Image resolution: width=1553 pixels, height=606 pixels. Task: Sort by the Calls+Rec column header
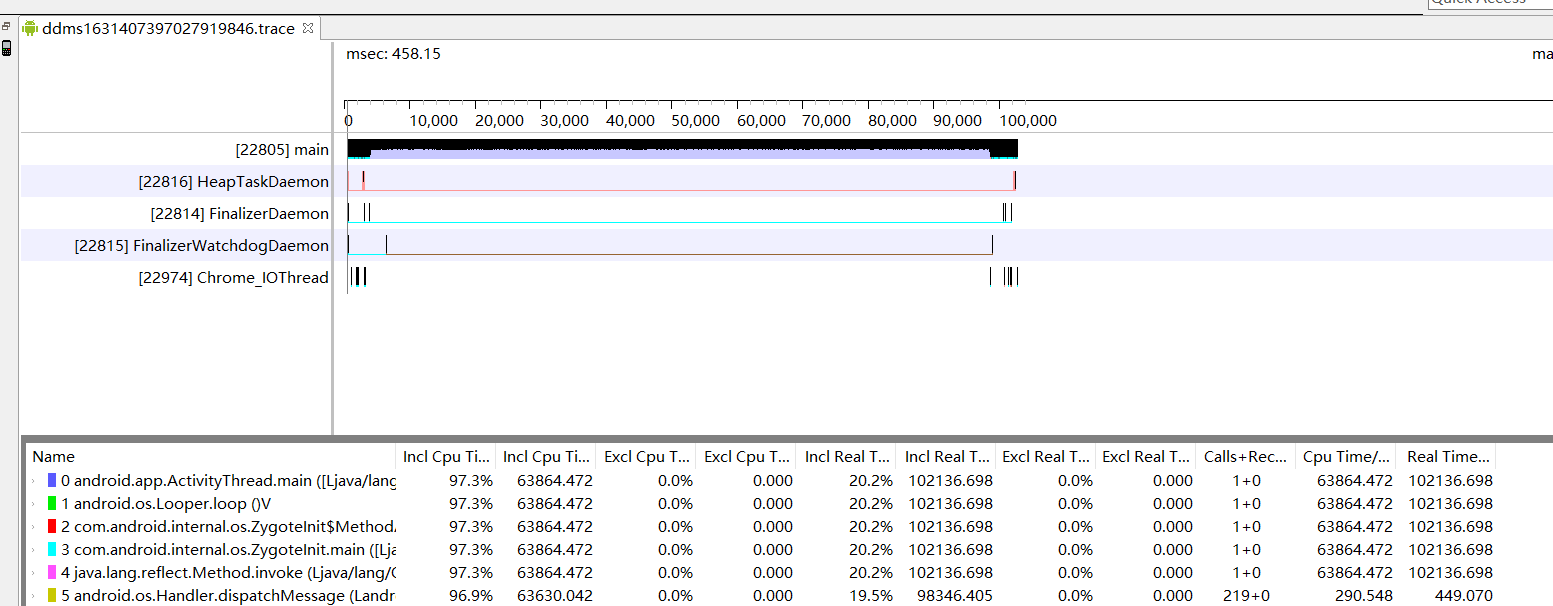pos(1245,457)
